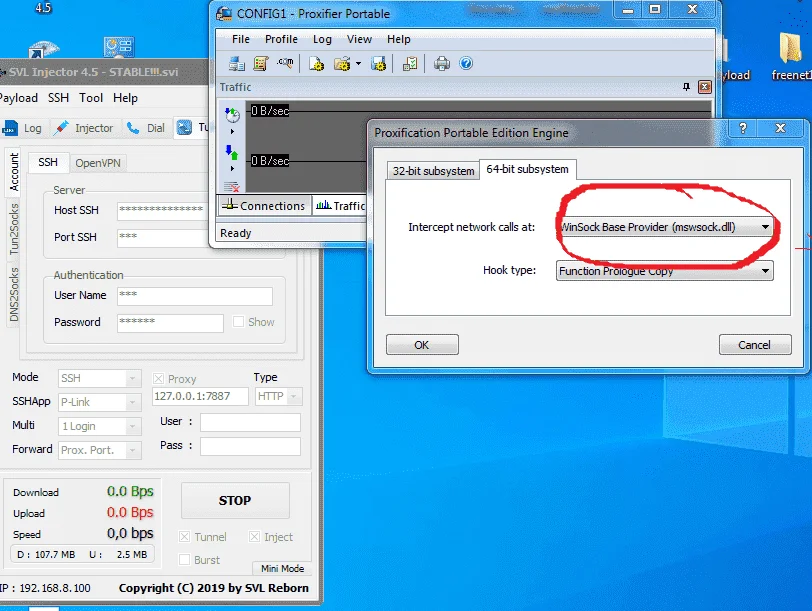The height and width of the screenshot is (611, 812).
Task: Click Cancel in Proxification Engine dialog
Action: pos(755,345)
